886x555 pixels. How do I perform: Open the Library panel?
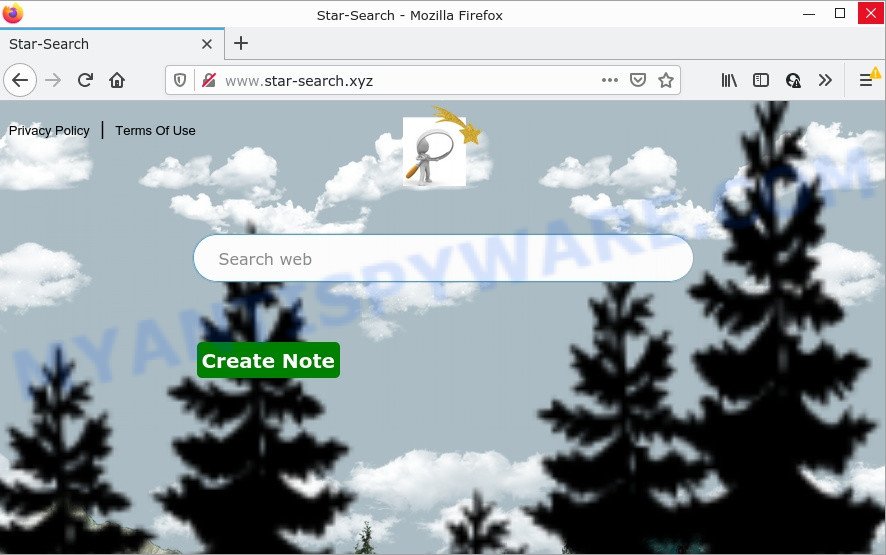click(x=729, y=80)
